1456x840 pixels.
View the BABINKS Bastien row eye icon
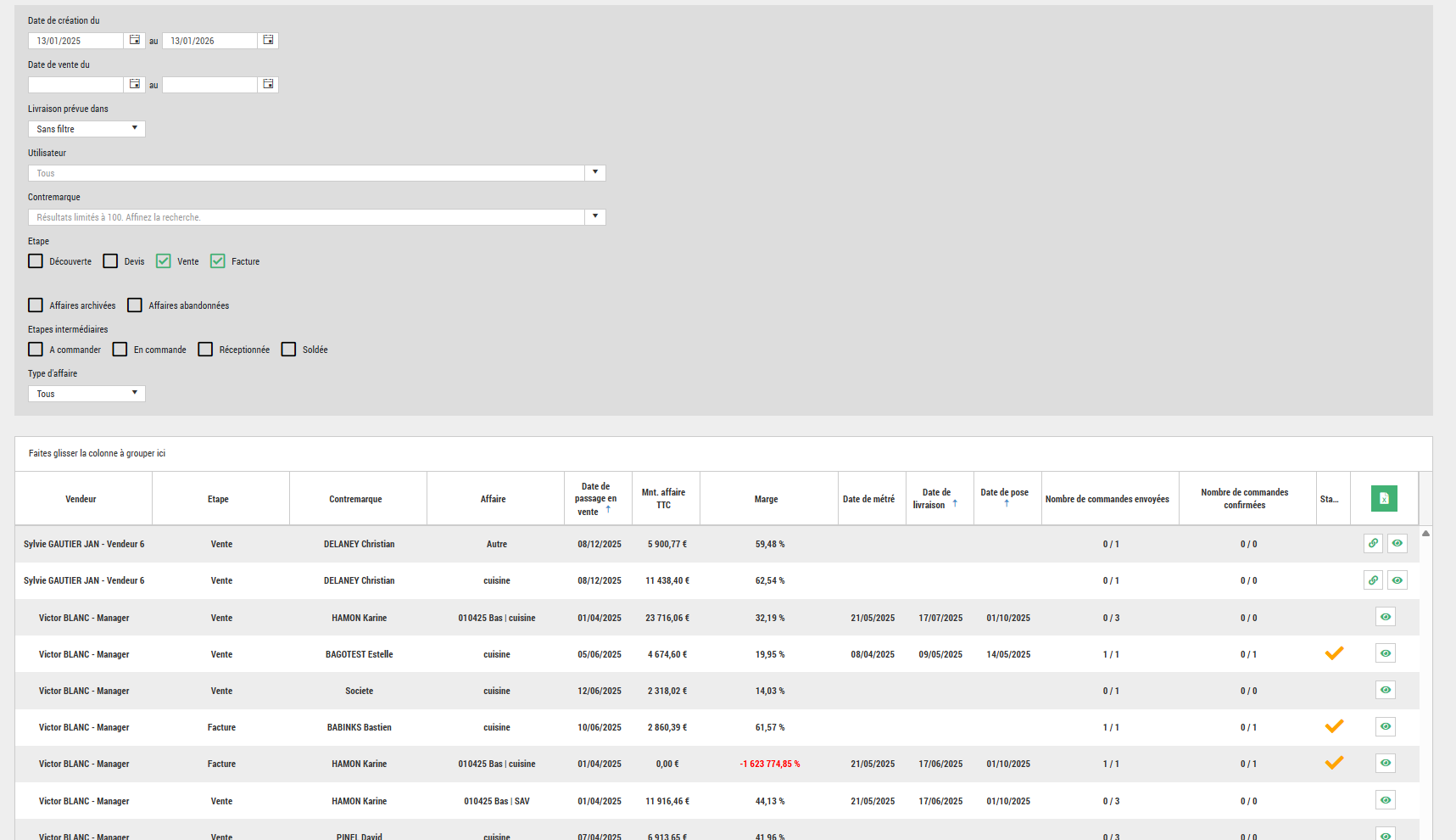pos(1385,727)
